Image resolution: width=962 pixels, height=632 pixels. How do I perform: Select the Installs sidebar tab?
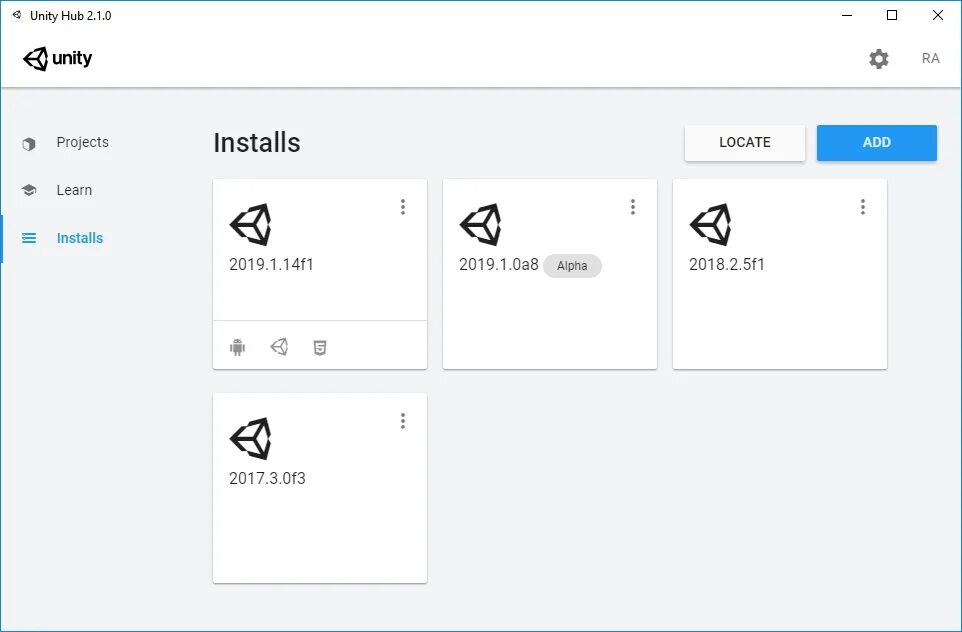click(x=80, y=238)
